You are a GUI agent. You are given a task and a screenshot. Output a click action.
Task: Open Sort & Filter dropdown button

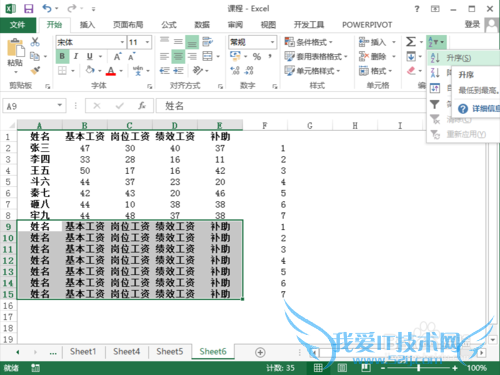click(x=436, y=42)
